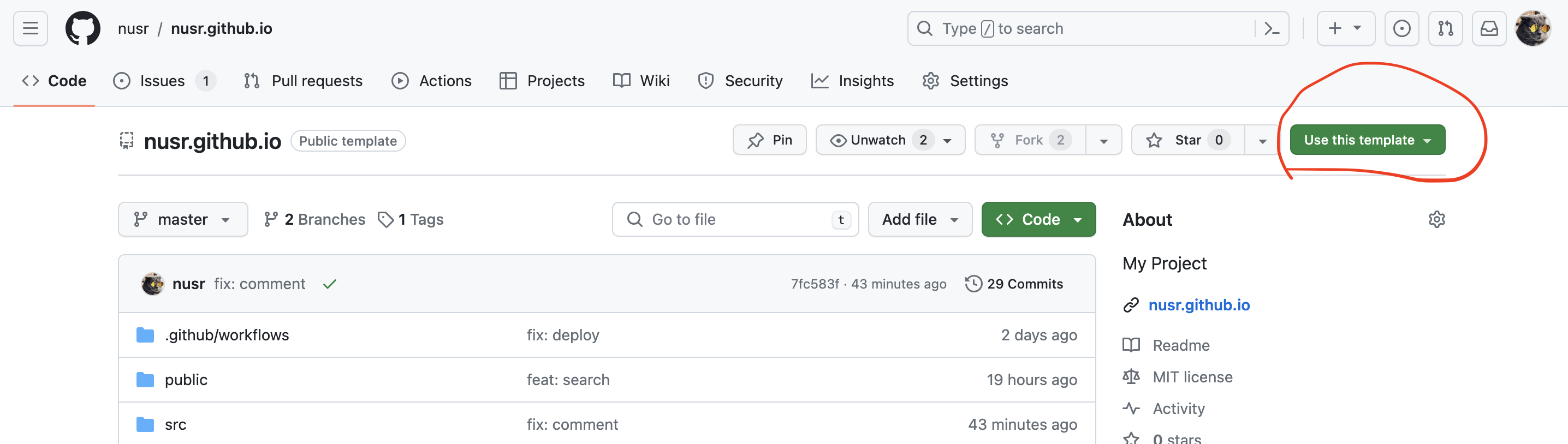Open the repository Settings tab
The image size is (1568, 444).
(965, 81)
